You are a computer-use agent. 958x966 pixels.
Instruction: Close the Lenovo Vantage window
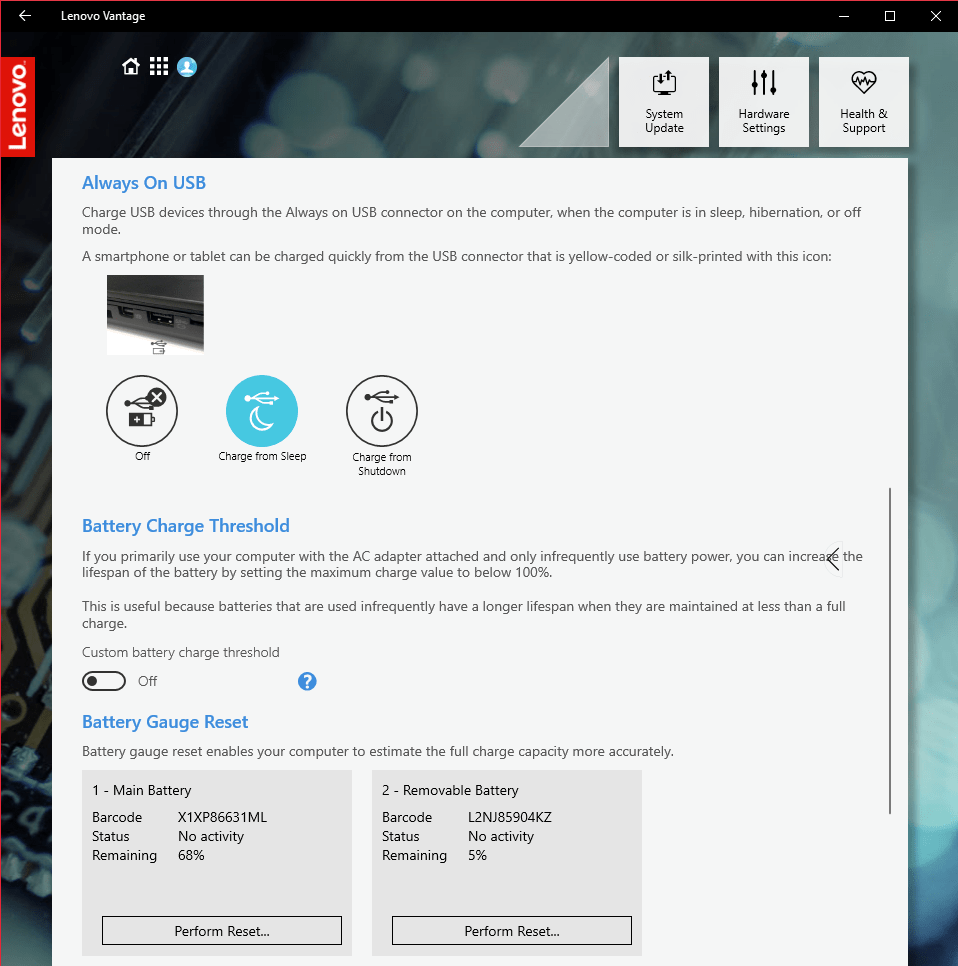935,16
